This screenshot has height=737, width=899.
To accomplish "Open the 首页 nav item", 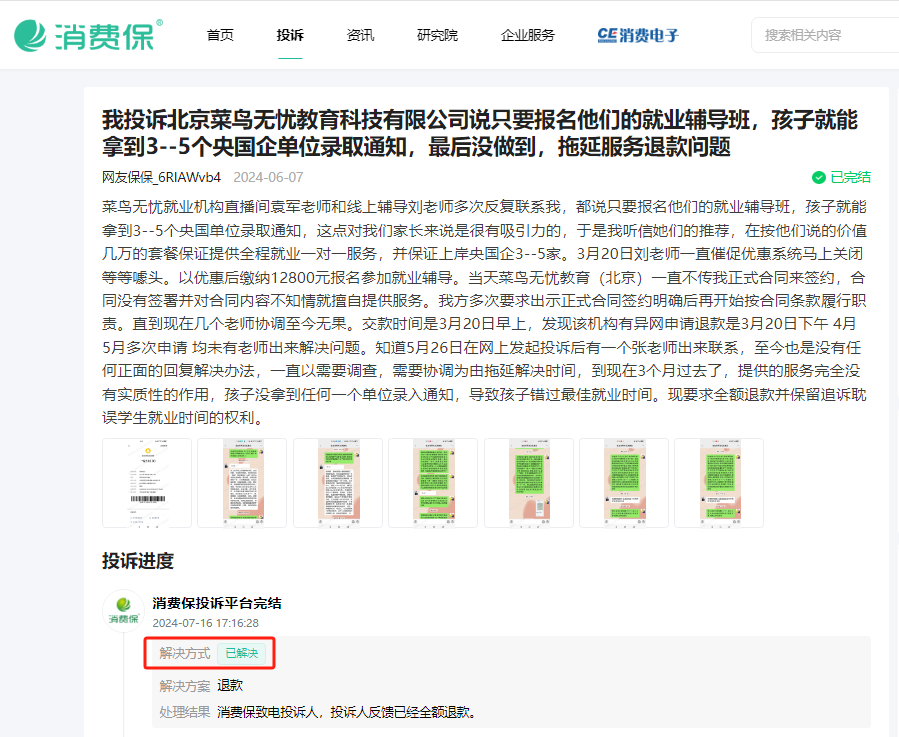I will [x=220, y=35].
